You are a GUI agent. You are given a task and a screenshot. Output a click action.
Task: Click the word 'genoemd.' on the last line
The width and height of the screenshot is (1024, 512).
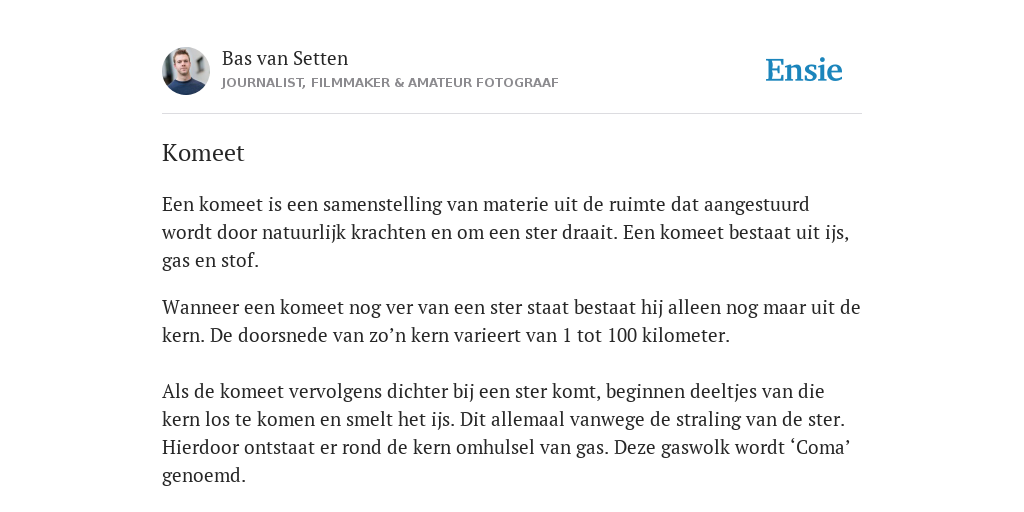204,476
